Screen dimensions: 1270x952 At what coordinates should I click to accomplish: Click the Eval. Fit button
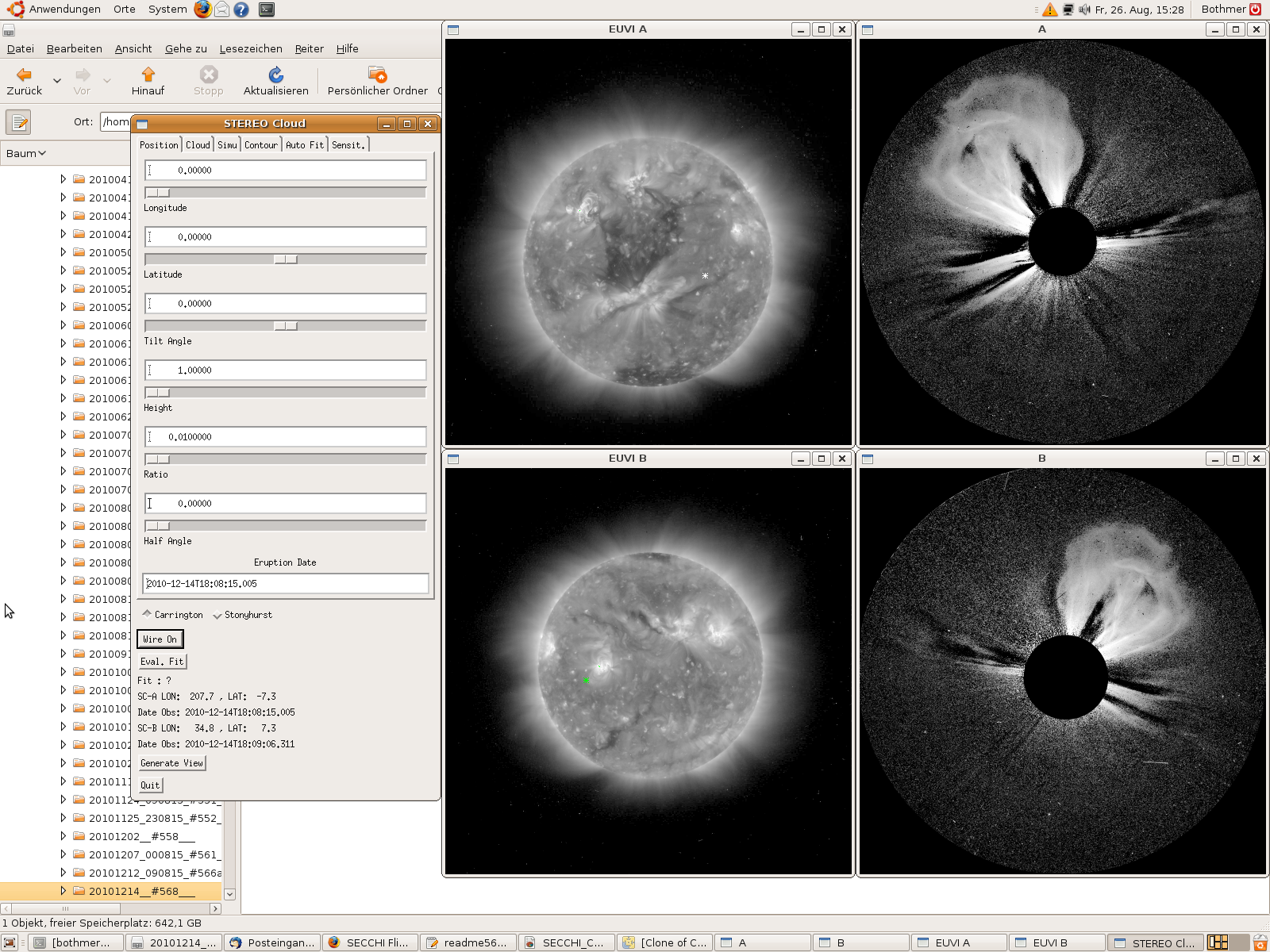tap(162, 661)
